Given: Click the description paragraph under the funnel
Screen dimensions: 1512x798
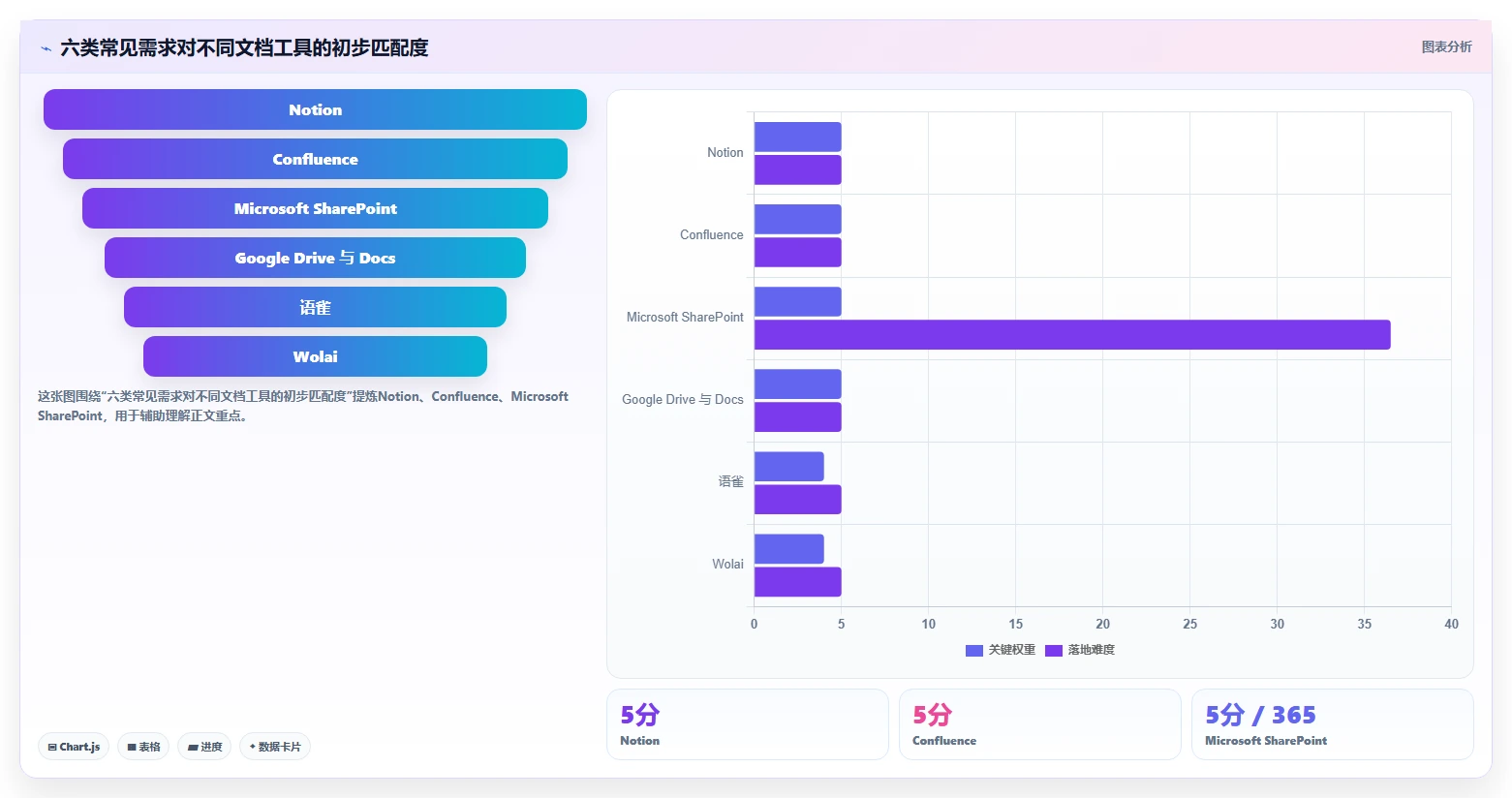Looking at the screenshot, I should [x=303, y=406].
